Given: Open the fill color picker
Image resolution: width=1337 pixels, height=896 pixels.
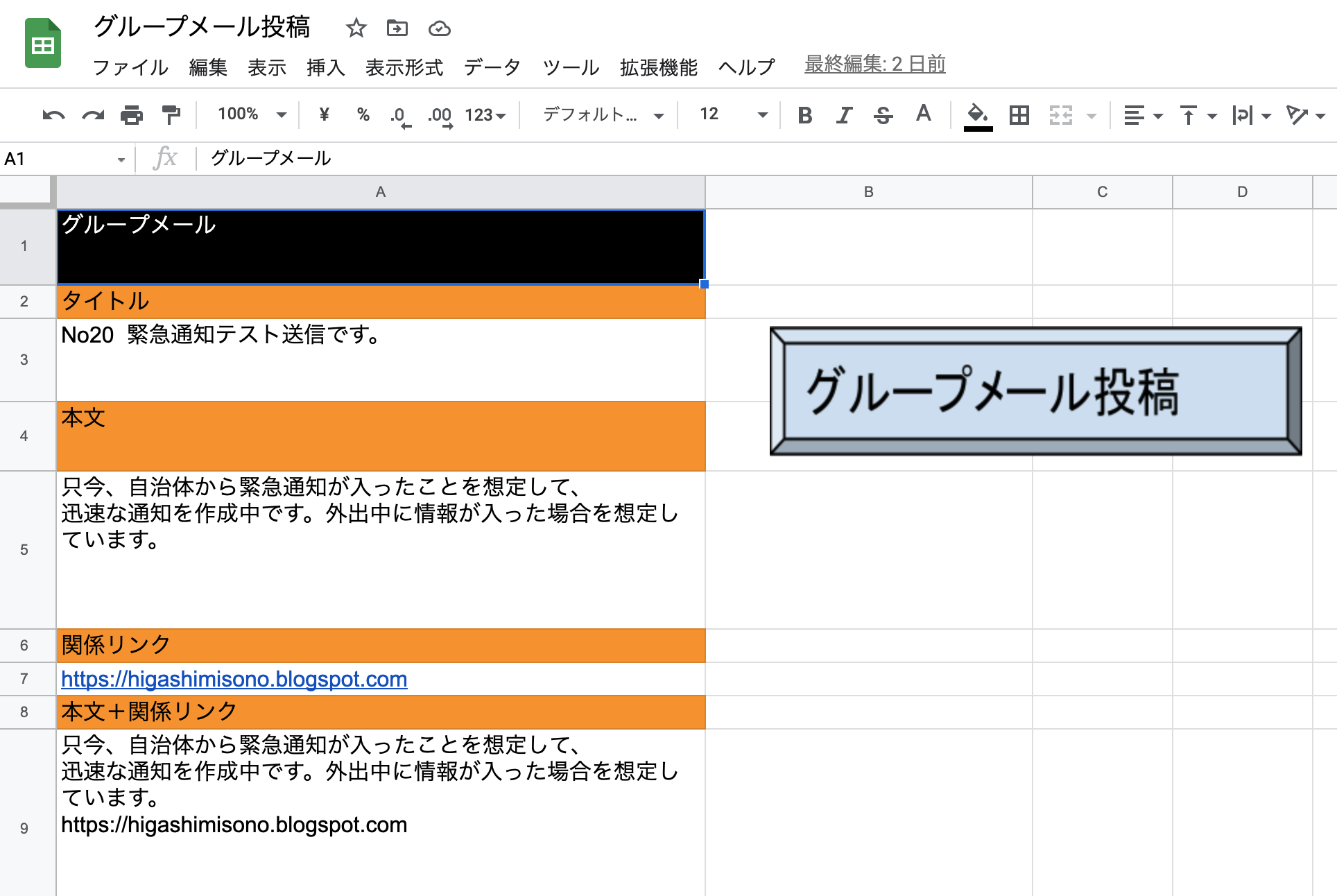Looking at the screenshot, I should coord(978,115).
